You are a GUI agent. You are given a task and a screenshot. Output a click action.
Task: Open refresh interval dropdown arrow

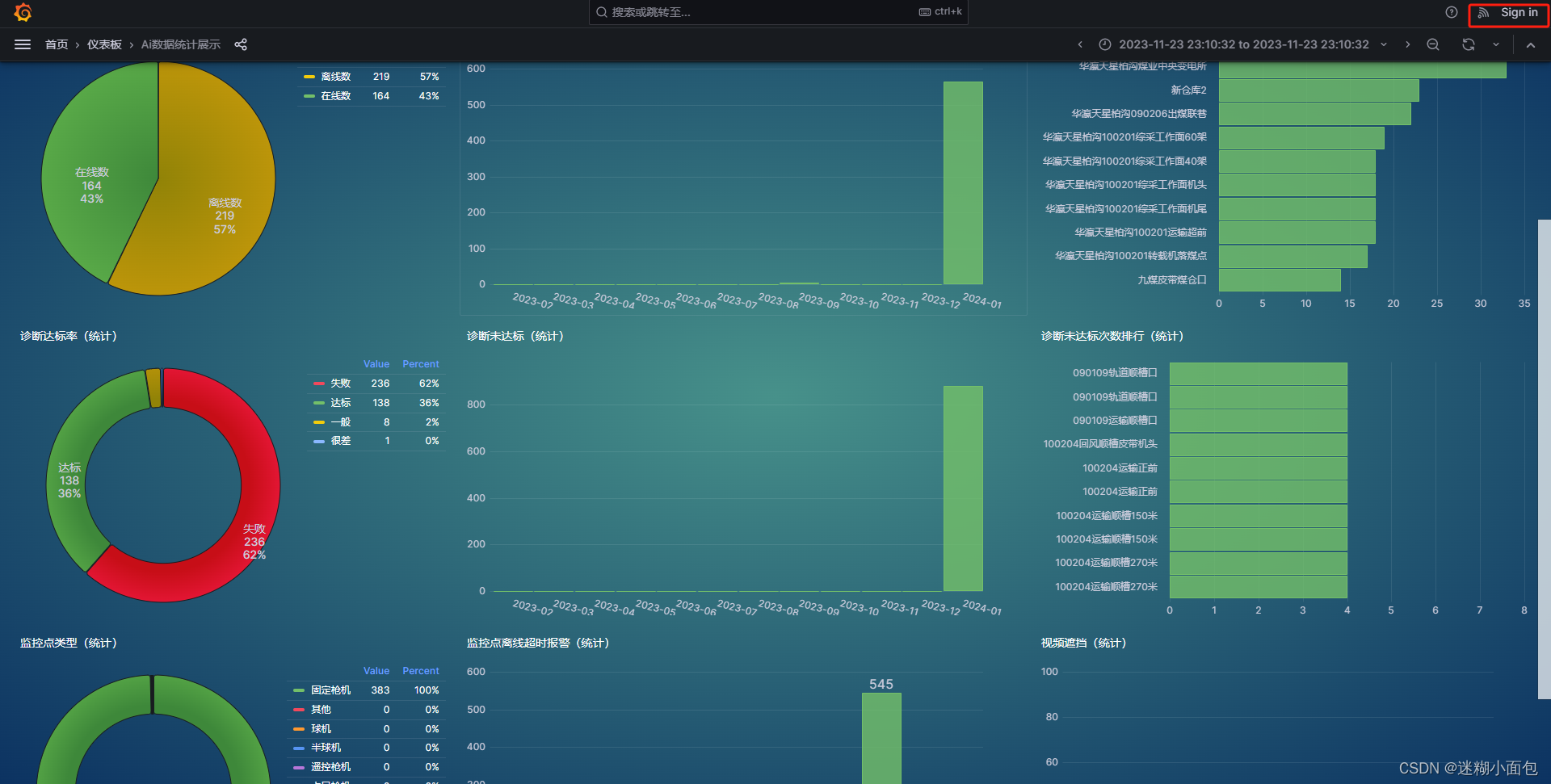click(x=1496, y=44)
